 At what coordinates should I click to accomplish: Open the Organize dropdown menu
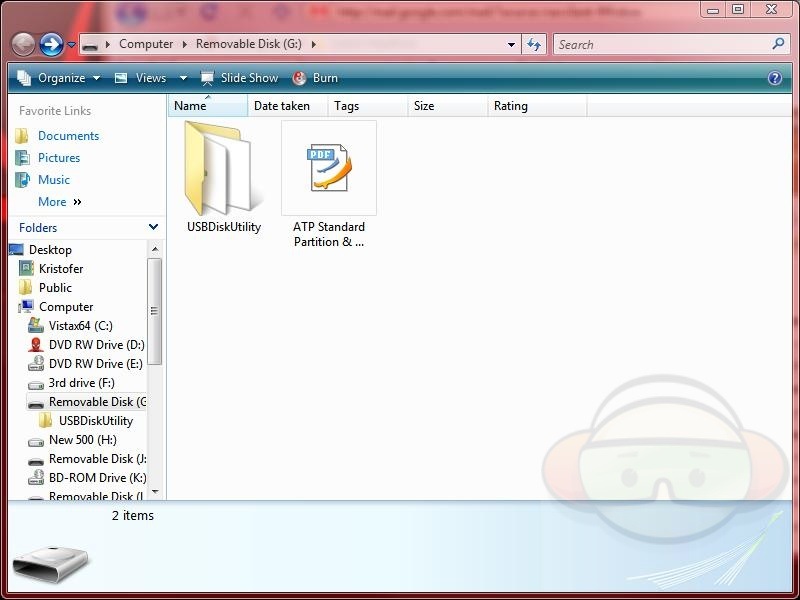coord(59,78)
